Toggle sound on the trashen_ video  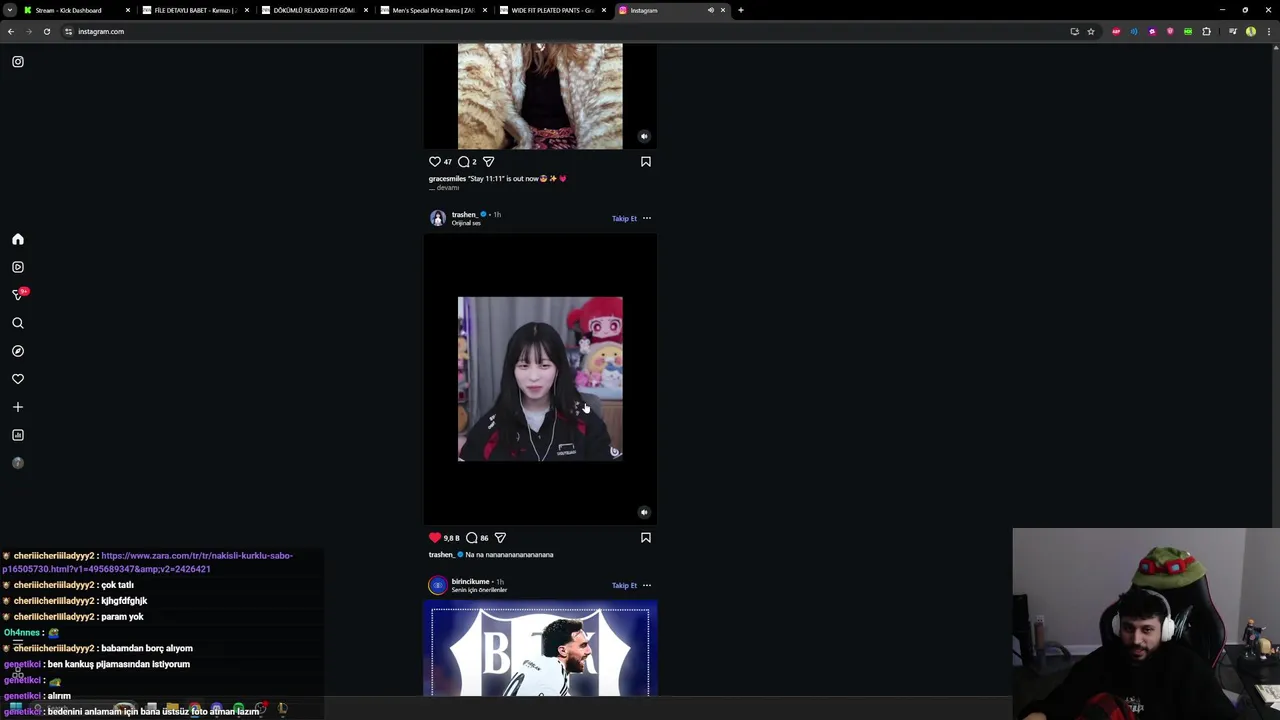pos(644,512)
